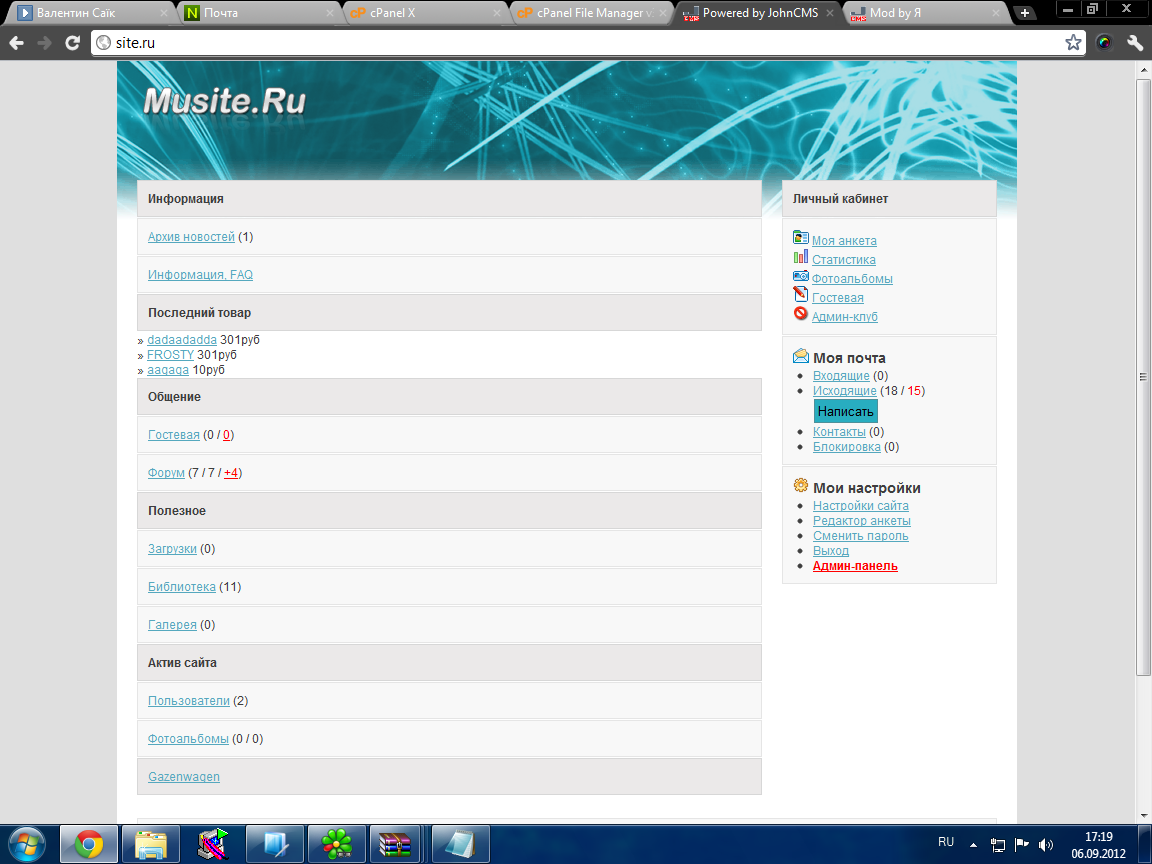
Task: Click the page vertical scrollbar
Action: pos(1143,376)
